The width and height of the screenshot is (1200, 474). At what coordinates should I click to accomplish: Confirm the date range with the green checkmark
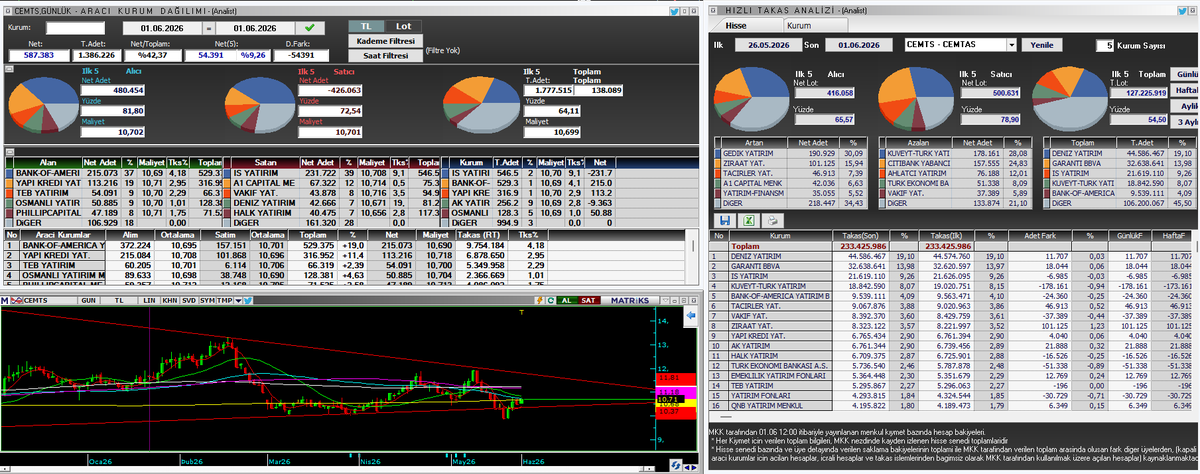click(x=310, y=28)
